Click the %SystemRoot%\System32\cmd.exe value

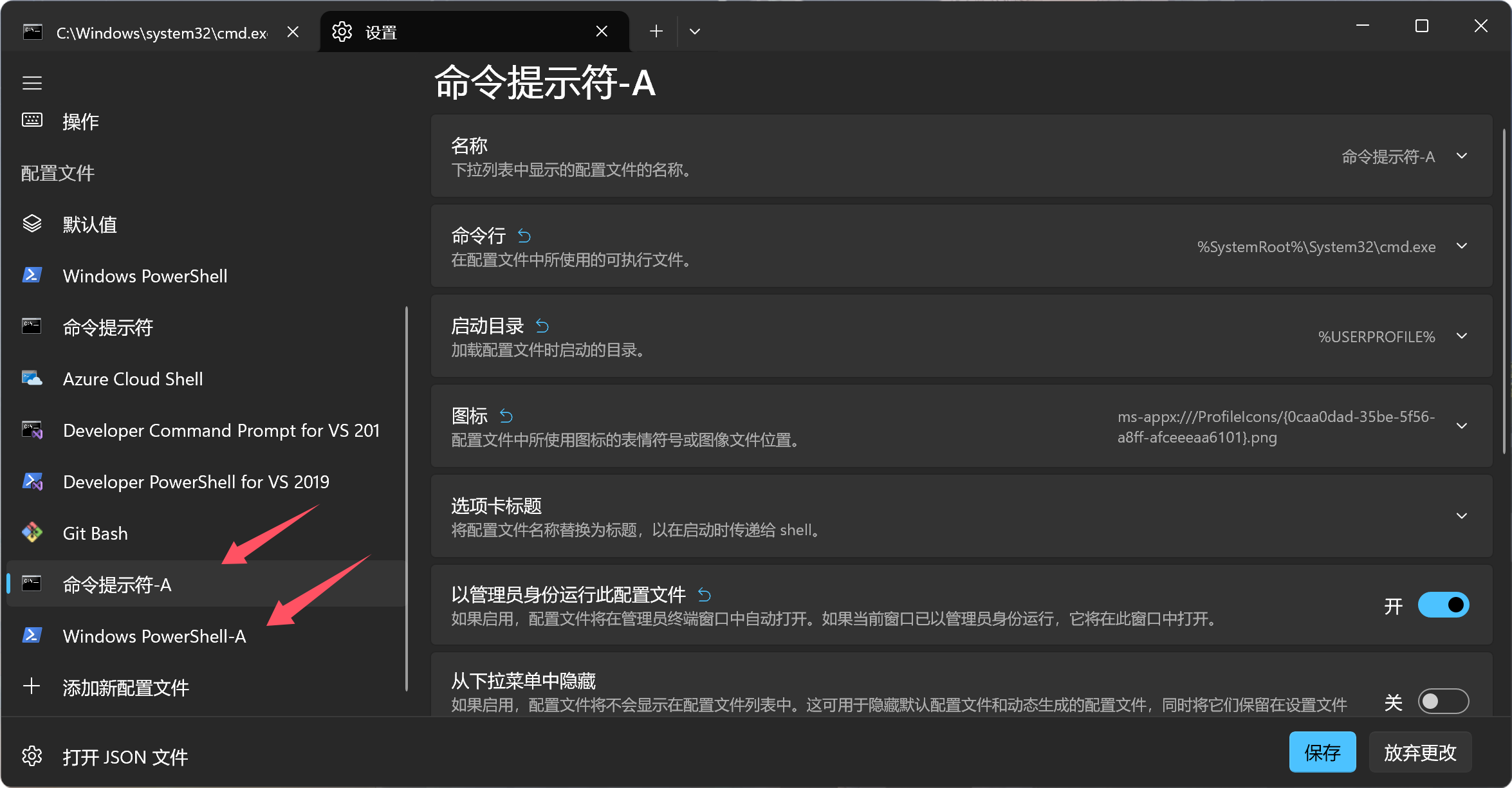point(1316,246)
